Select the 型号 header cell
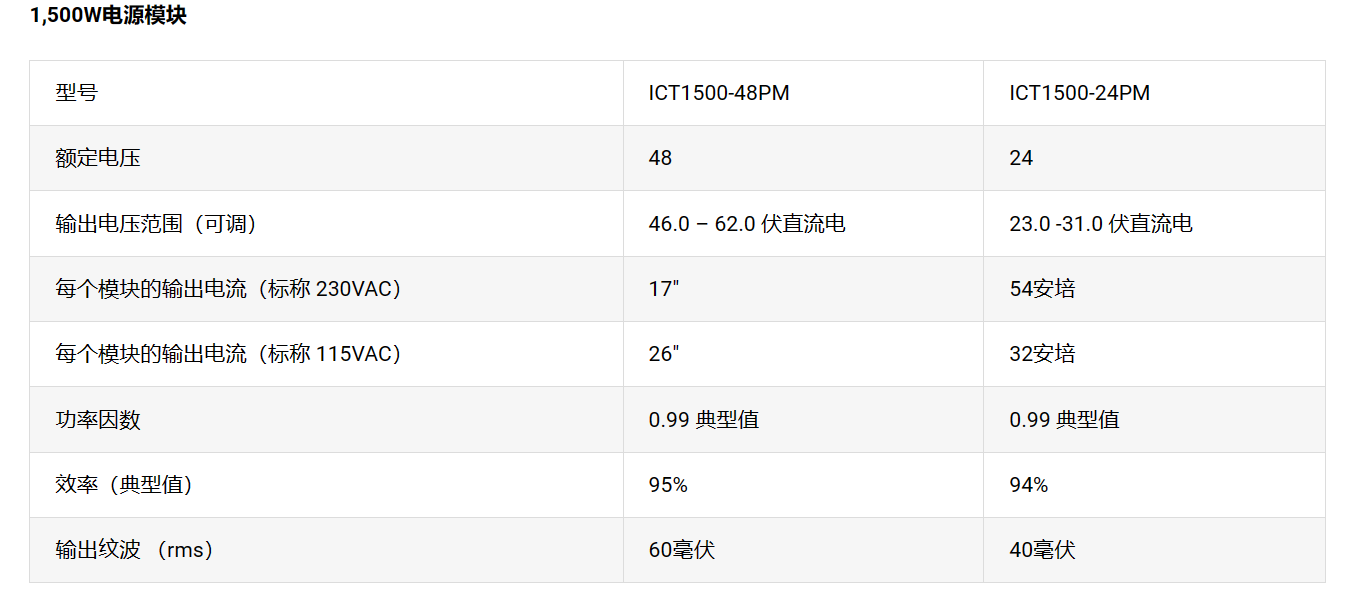The width and height of the screenshot is (1356, 597). coord(77,93)
